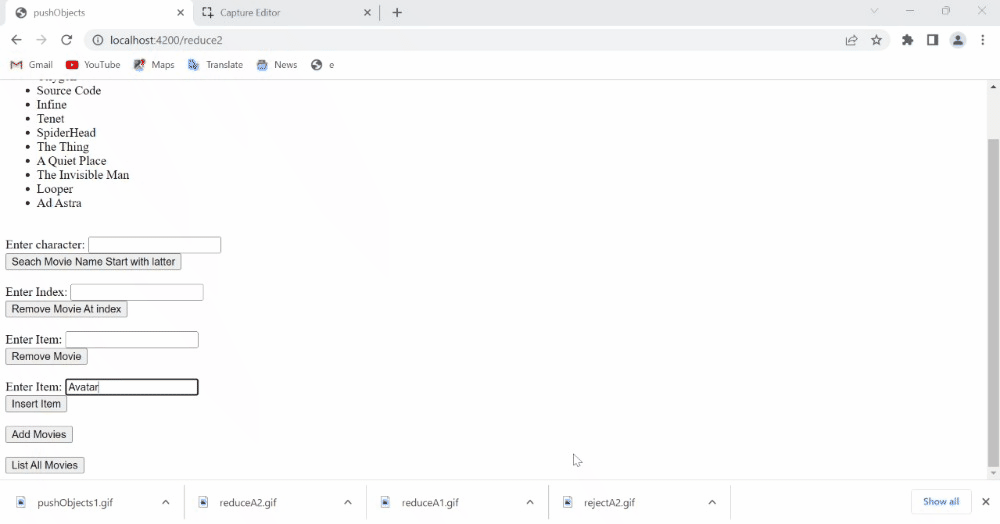Close the Capture Editor tab
The height and width of the screenshot is (524, 1000).
(367, 13)
